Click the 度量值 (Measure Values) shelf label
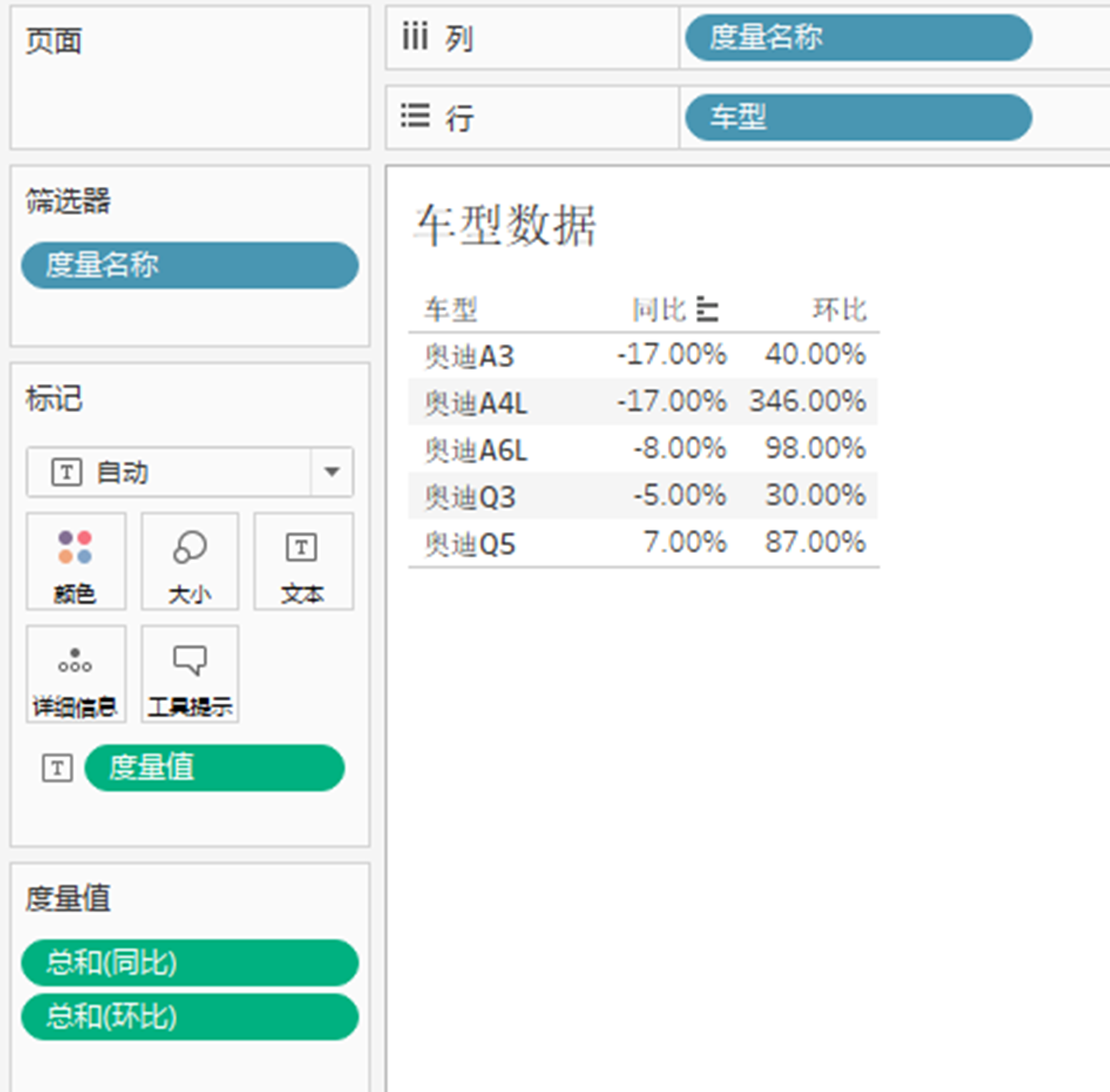Viewport: 1110px width, 1092px height. pos(68,898)
